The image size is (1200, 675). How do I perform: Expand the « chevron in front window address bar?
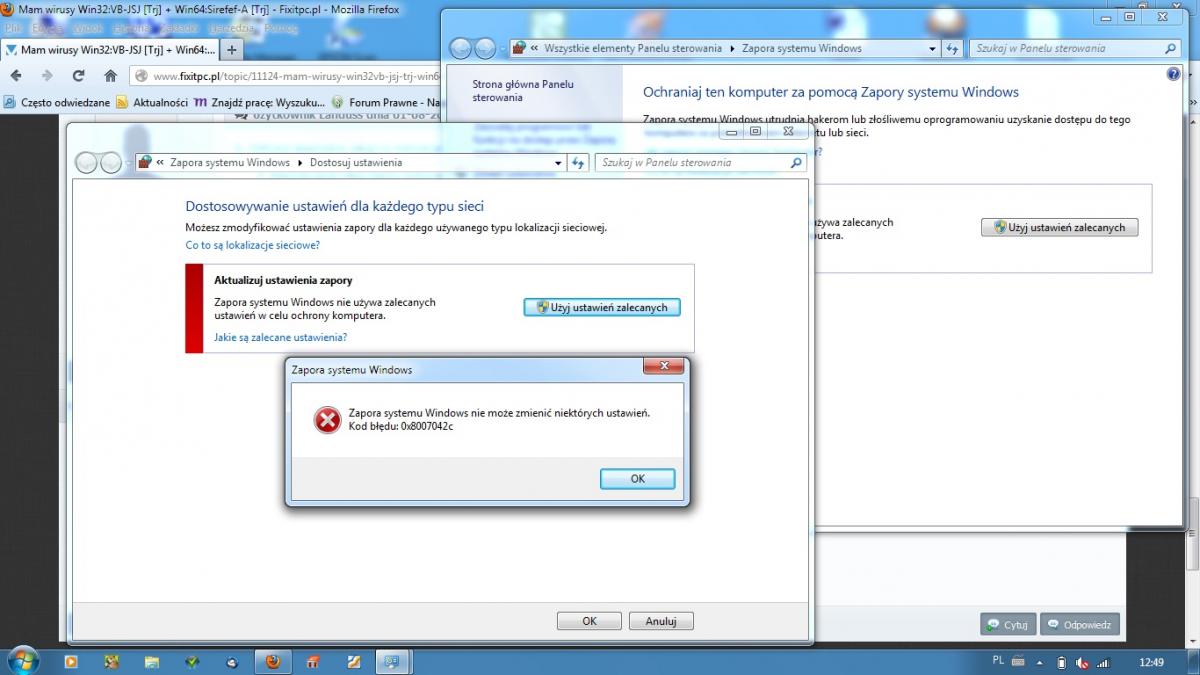160,163
